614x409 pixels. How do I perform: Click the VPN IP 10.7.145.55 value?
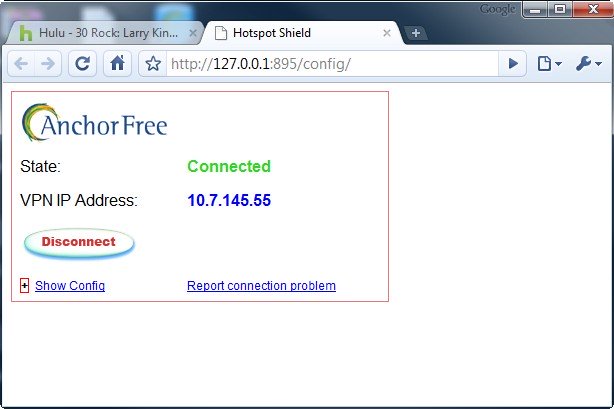[x=229, y=200]
